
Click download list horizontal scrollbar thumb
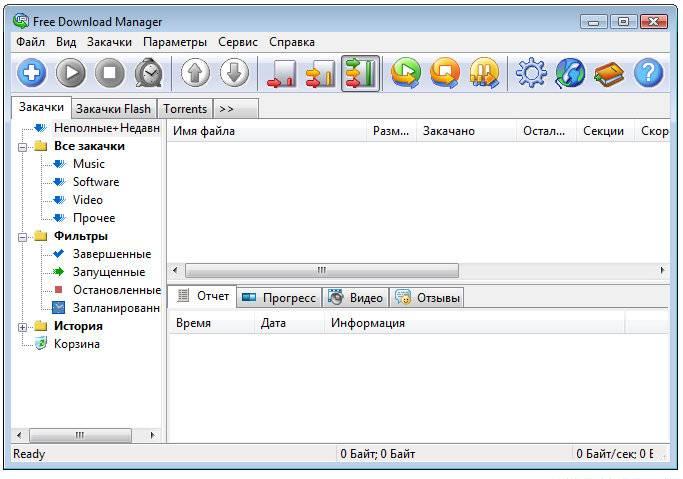pos(322,270)
